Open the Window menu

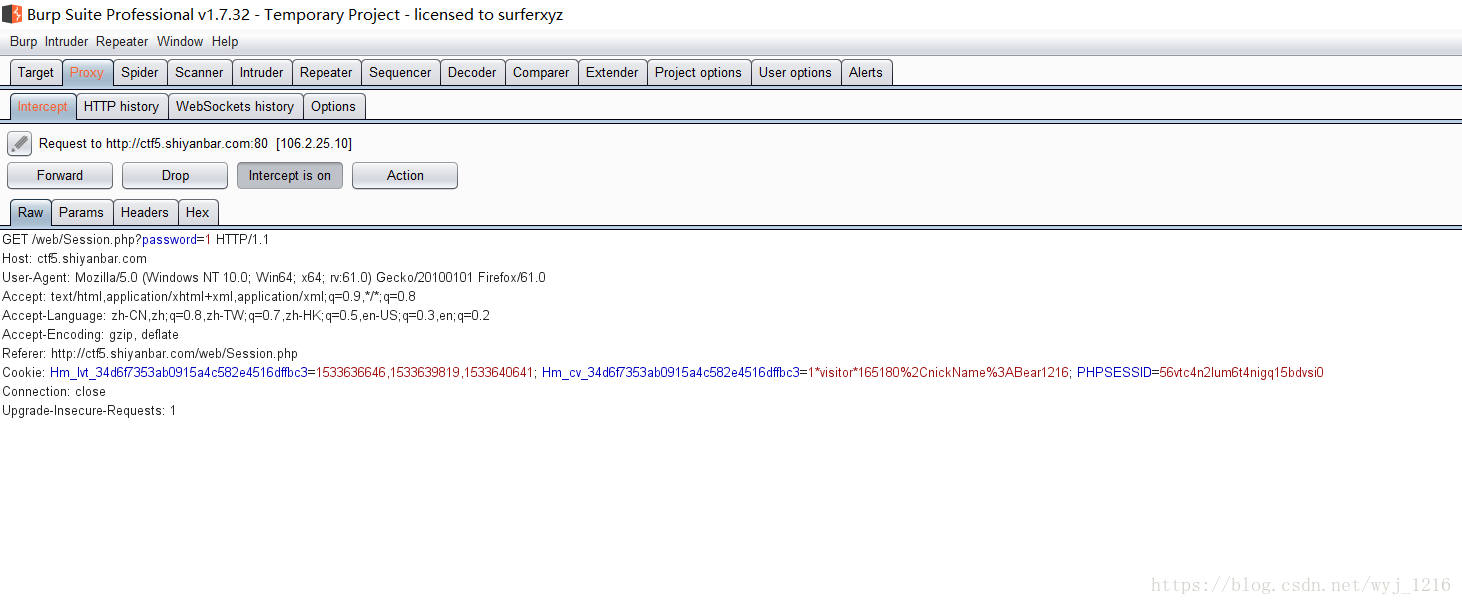point(180,41)
